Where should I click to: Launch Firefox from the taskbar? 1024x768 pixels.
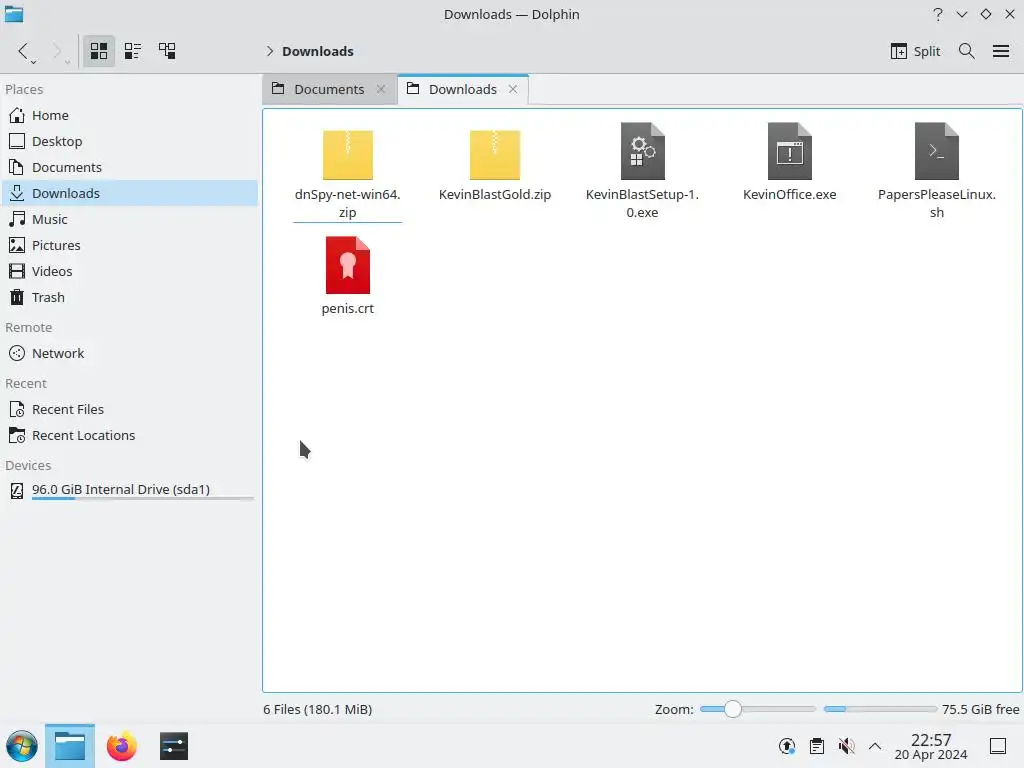point(121,746)
